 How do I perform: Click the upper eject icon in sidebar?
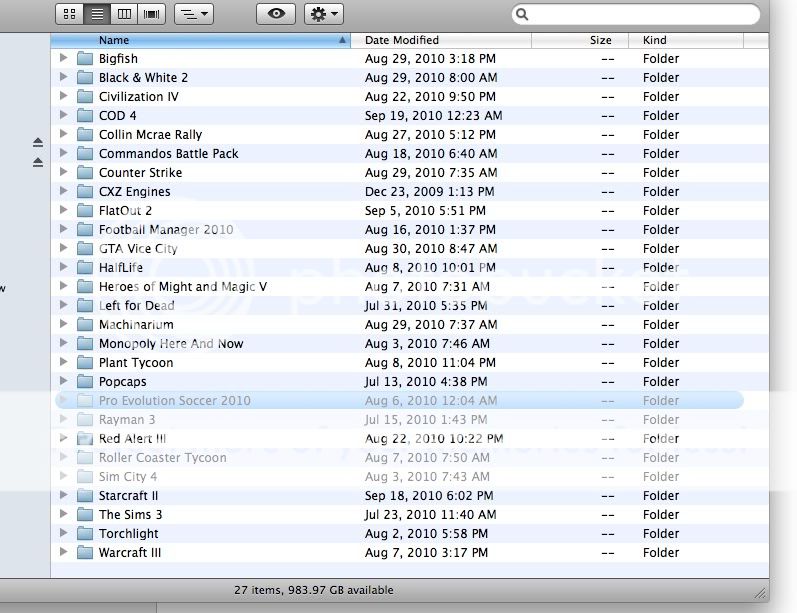click(x=38, y=142)
